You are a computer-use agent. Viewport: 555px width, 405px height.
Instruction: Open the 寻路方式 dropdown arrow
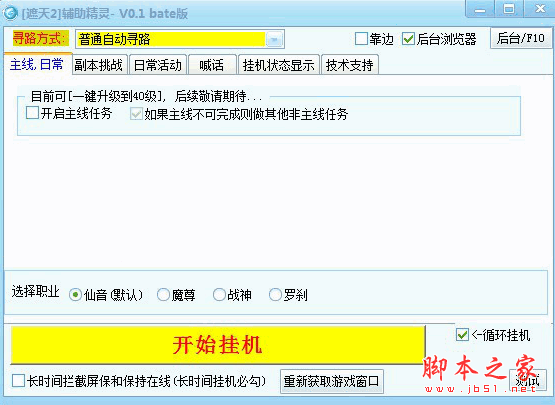274,39
